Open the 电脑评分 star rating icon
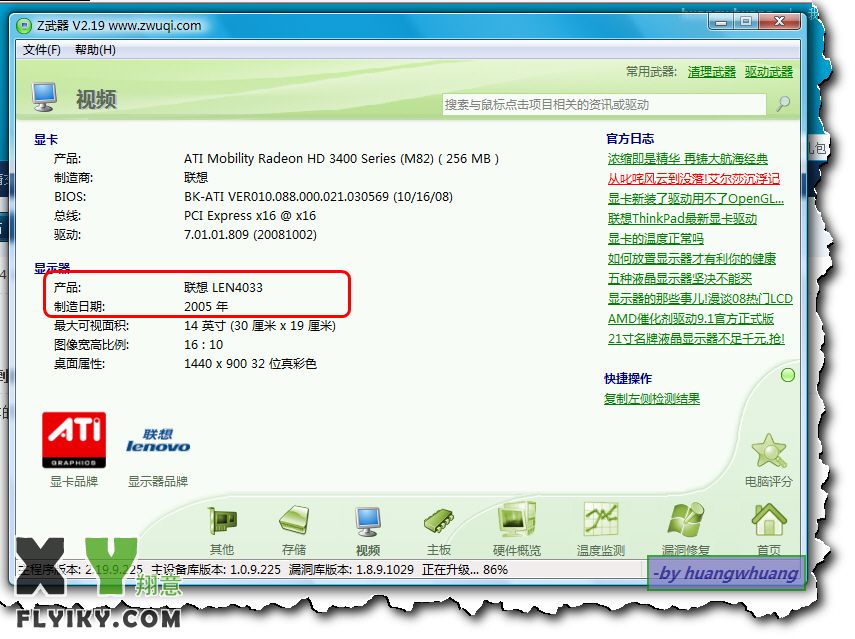The width and height of the screenshot is (855, 639). coord(769,451)
